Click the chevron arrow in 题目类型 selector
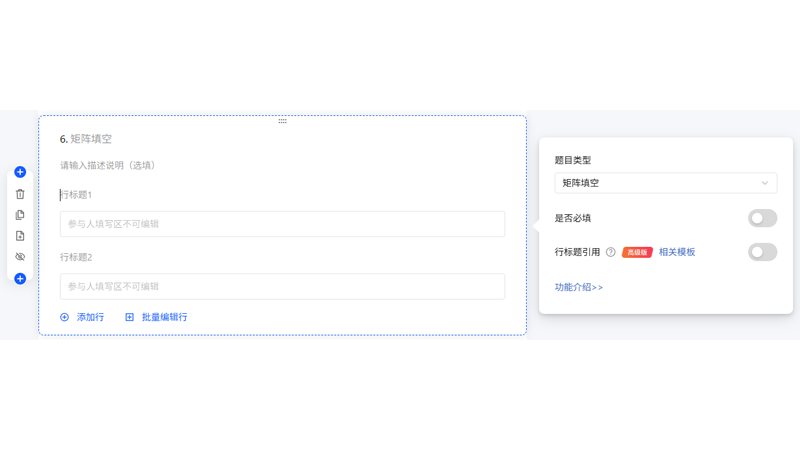Viewport: 800px width, 450px height. coord(765,183)
